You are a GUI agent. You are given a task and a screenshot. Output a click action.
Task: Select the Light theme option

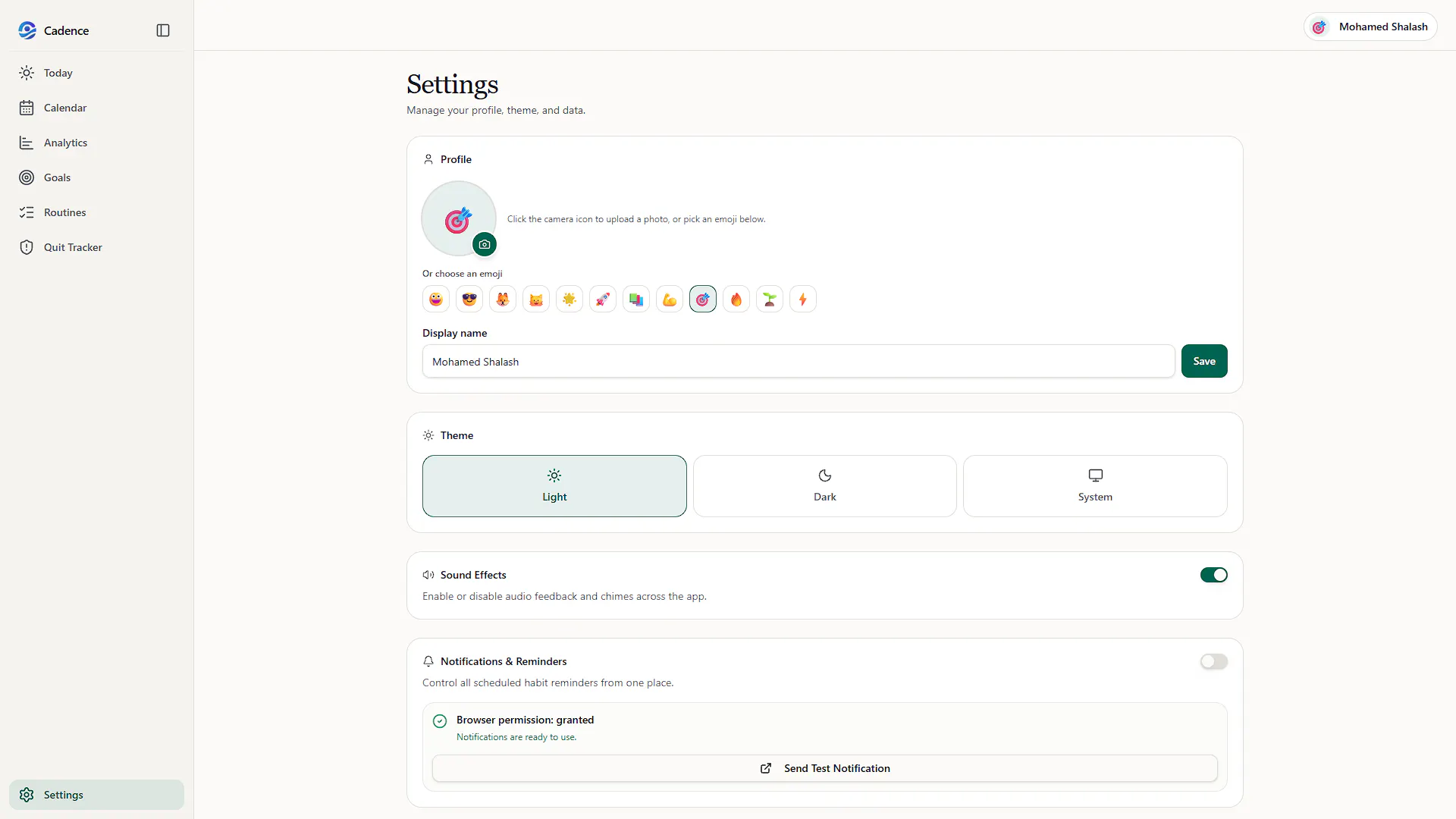coord(554,486)
